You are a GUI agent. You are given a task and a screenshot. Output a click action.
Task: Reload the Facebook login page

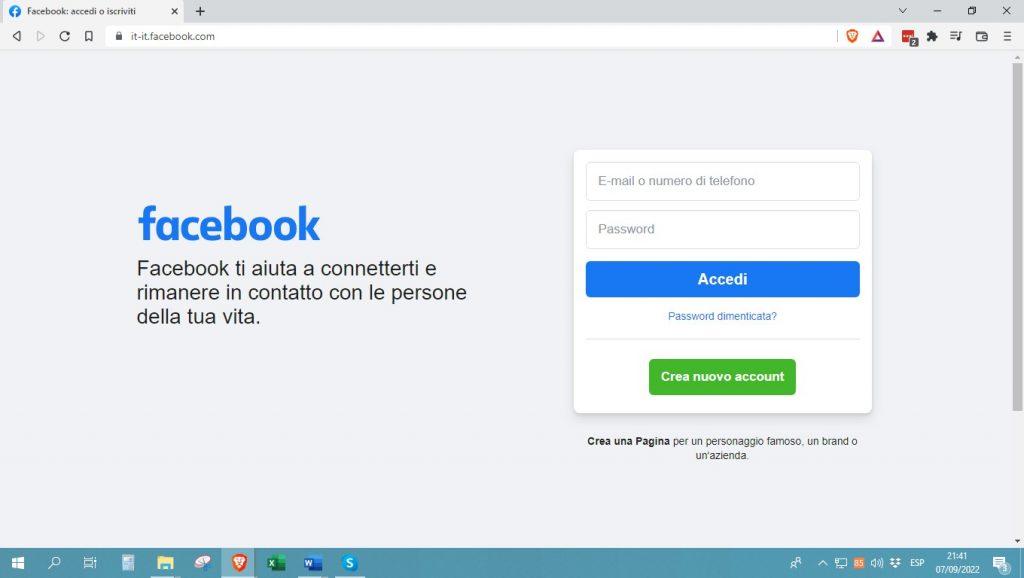64,35
